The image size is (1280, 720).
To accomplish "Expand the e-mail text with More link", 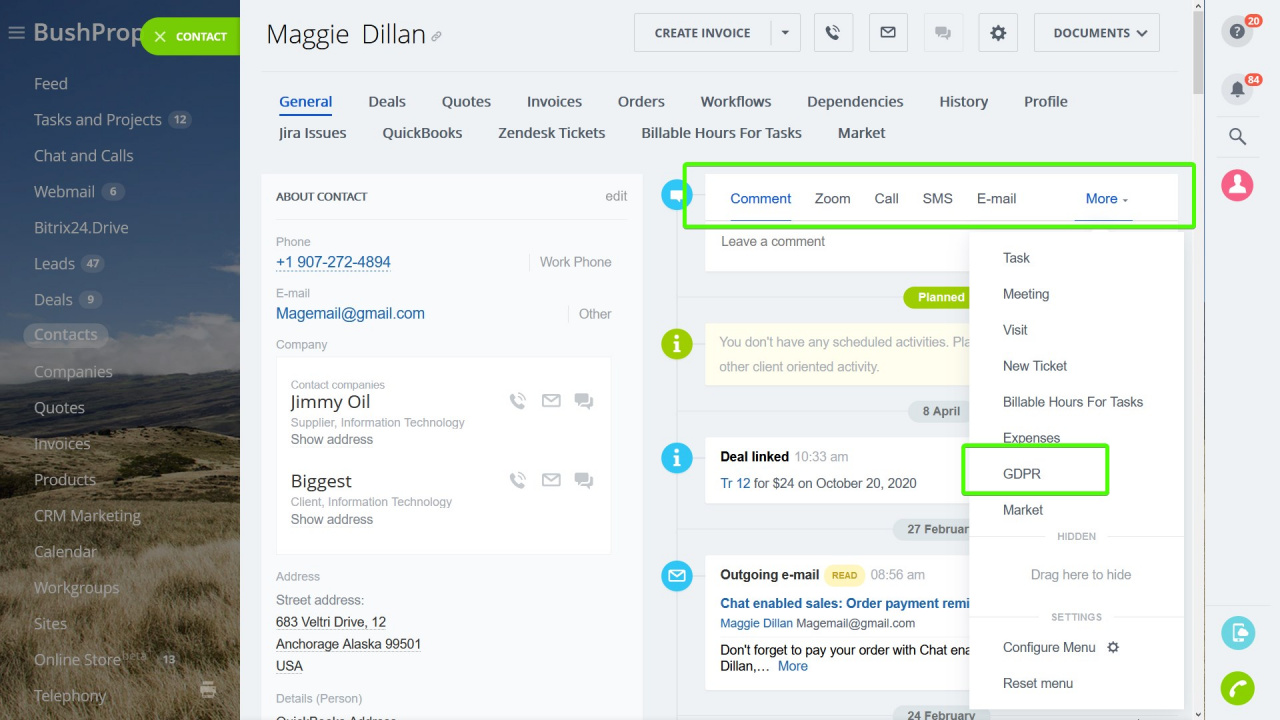I will (793, 666).
